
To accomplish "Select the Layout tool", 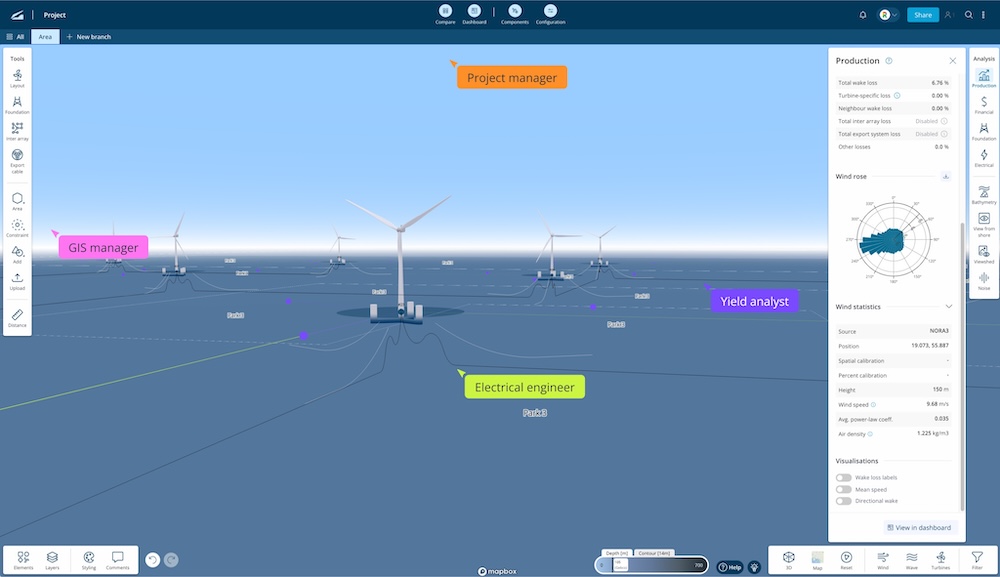I will pos(17,80).
